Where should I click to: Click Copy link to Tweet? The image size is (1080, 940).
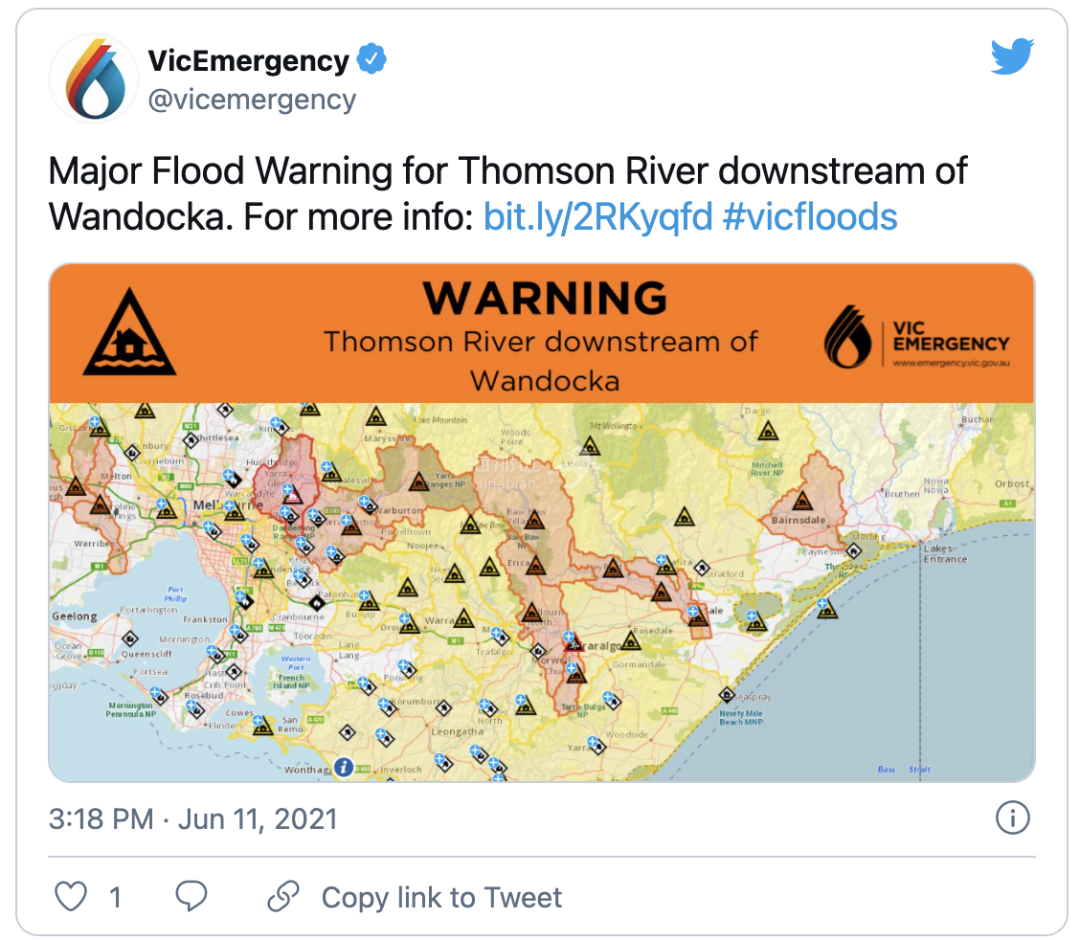point(442,897)
